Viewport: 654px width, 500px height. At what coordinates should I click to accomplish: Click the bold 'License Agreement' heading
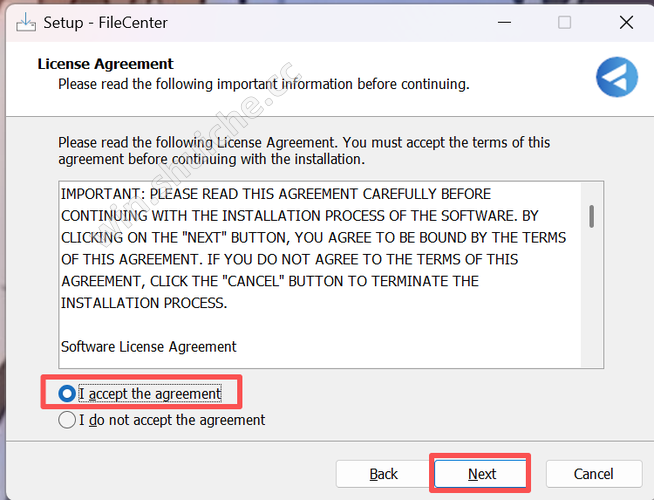pos(105,64)
